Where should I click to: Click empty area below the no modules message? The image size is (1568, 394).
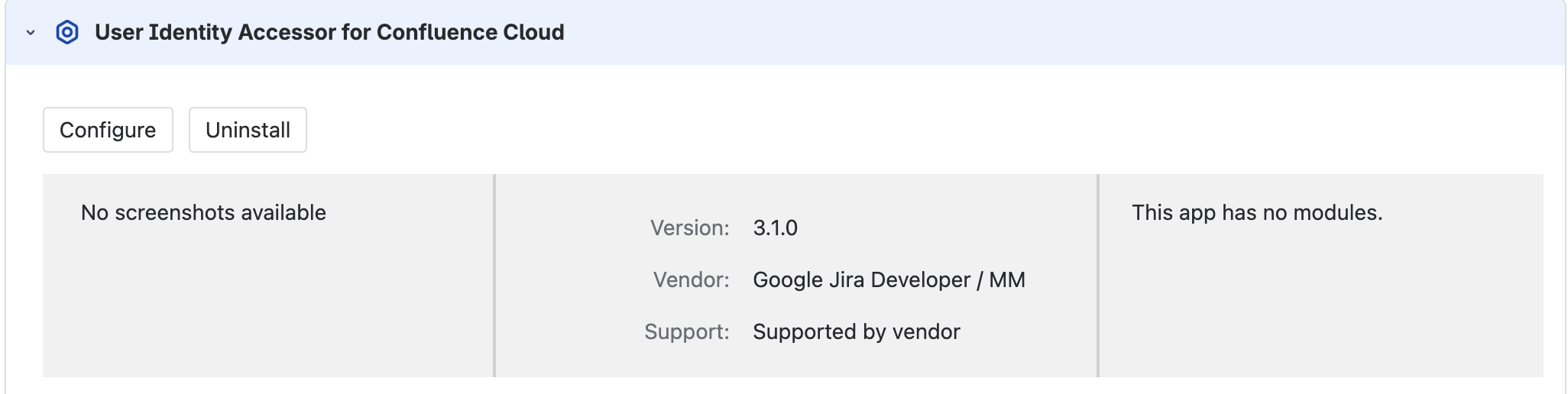[x=1322, y=305]
